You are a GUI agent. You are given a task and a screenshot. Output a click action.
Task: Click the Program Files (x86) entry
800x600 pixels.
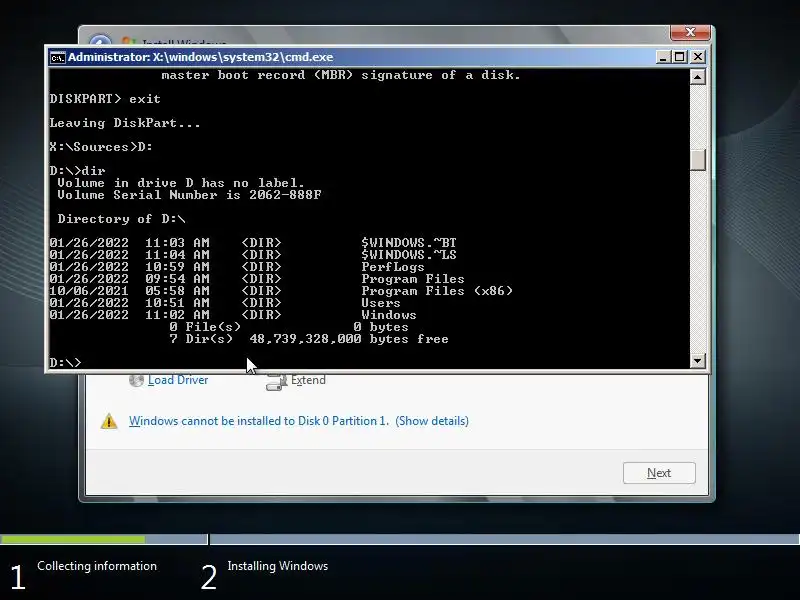[x=437, y=291]
